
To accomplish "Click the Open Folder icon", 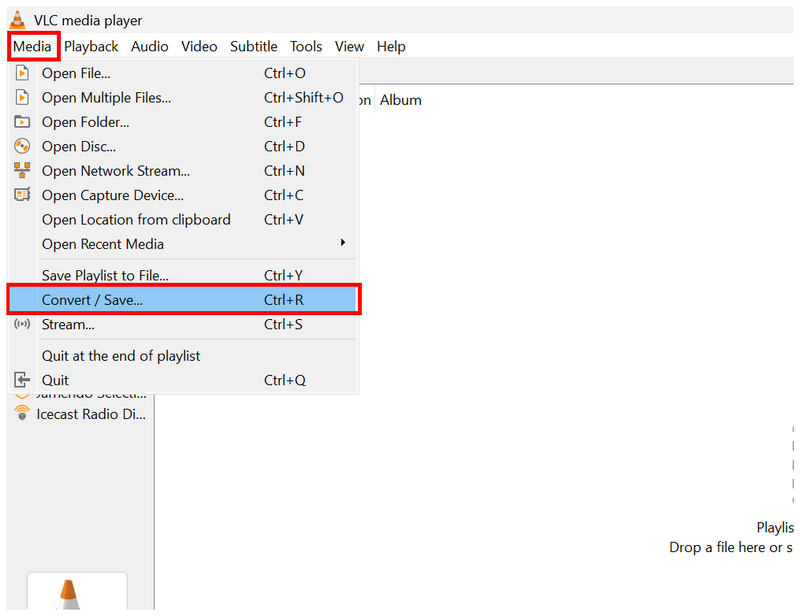I will pyautogui.click(x=22, y=121).
